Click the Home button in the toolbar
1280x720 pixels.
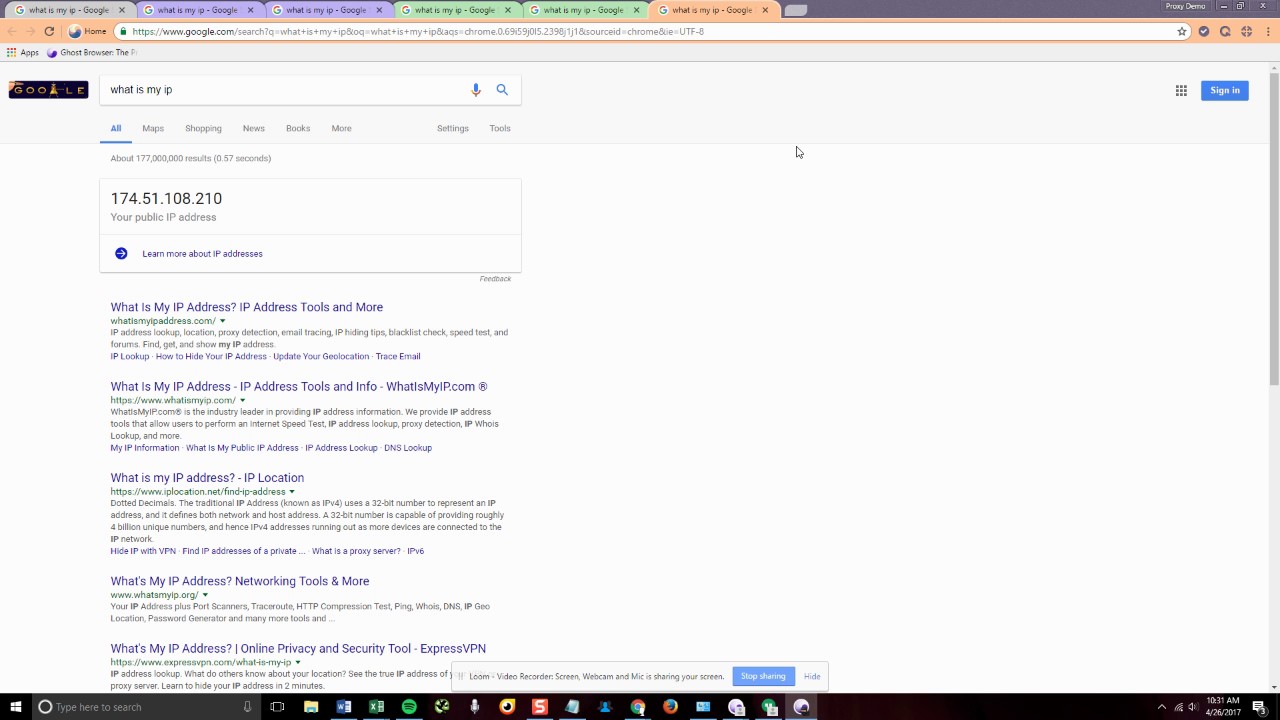pyautogui.click(x=87, y=31)
